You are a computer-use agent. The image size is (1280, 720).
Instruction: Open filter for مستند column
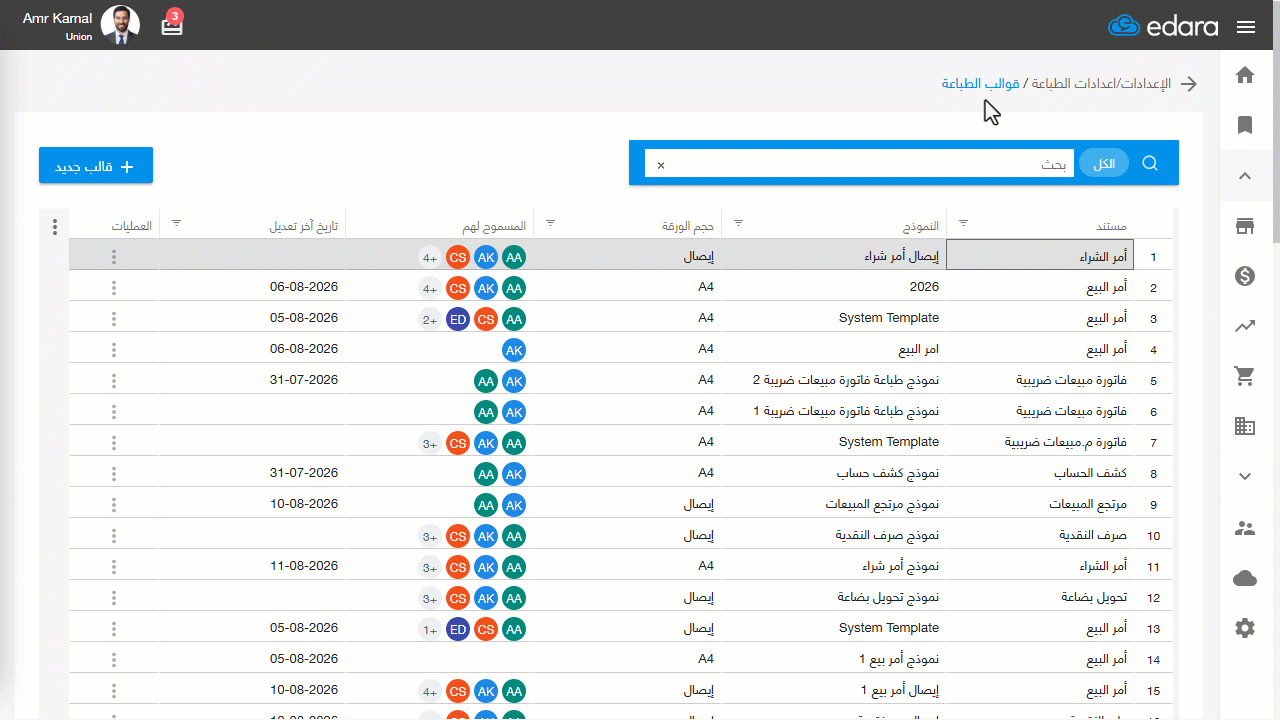point(964,223)
